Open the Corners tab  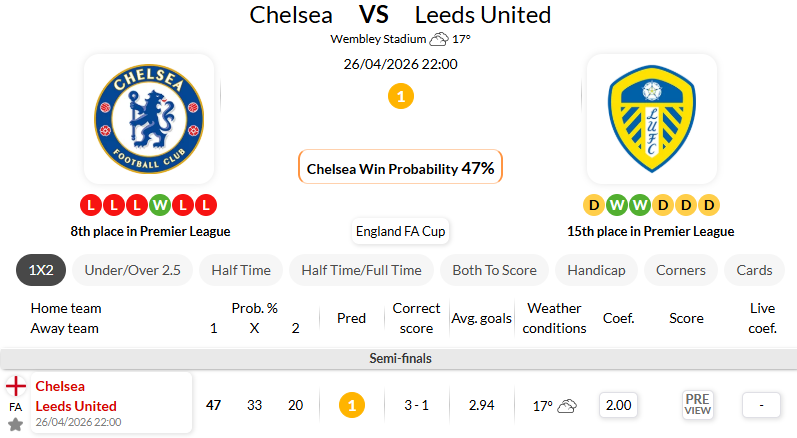681,270
